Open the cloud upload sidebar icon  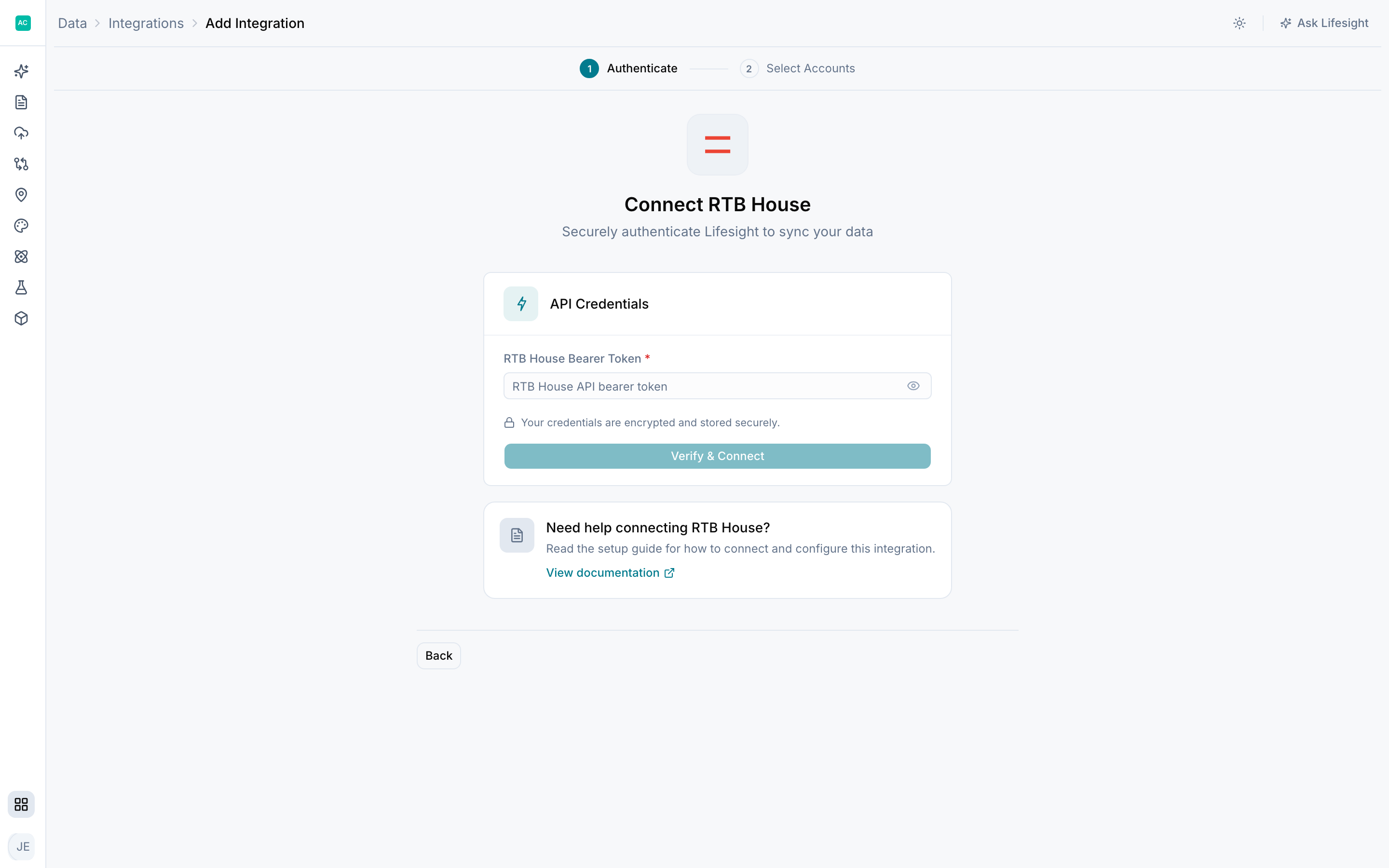point(21,133)
